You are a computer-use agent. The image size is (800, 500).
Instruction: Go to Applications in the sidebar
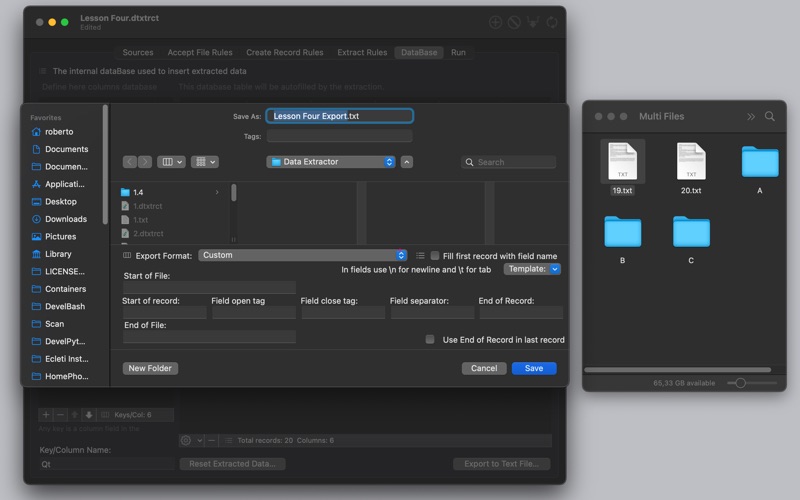click(x=64, y=184)
